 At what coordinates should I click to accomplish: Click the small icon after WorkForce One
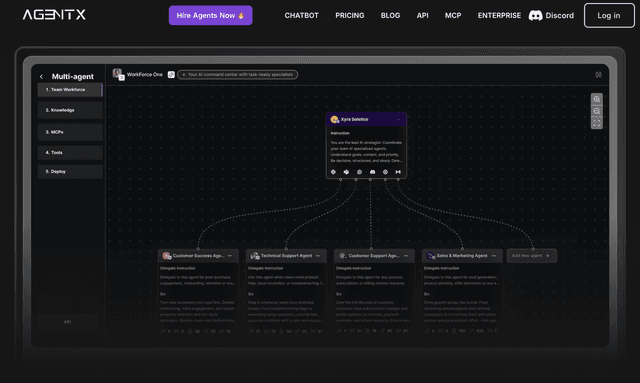click(x=171, y=75)
